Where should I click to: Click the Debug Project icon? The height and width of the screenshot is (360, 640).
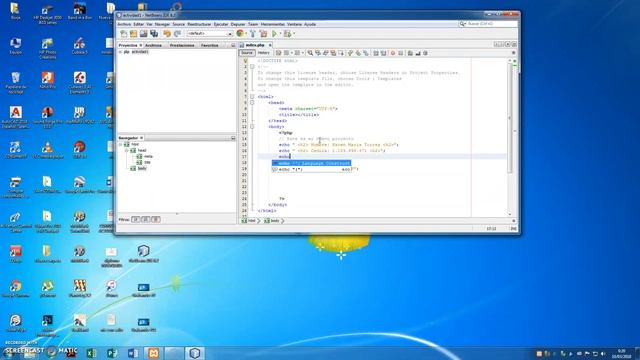click(x=287, y=34)
